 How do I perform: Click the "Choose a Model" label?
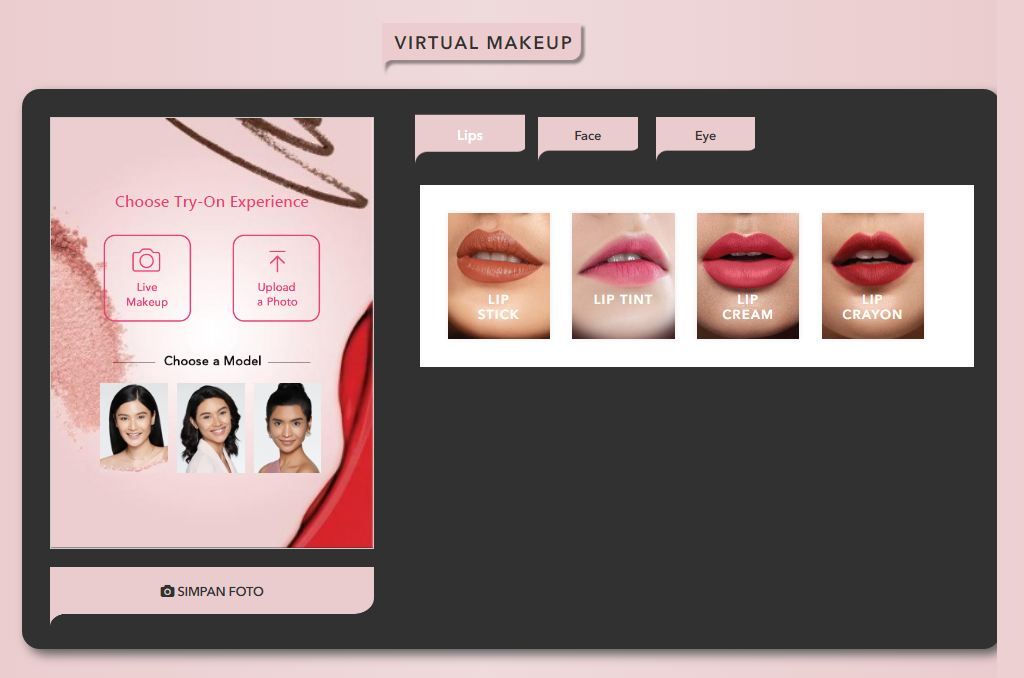[212, 361]
